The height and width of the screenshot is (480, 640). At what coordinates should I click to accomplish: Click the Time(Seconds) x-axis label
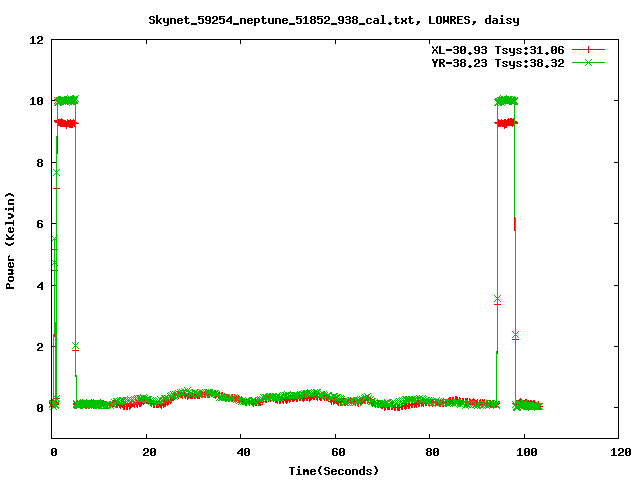(333, 471)
